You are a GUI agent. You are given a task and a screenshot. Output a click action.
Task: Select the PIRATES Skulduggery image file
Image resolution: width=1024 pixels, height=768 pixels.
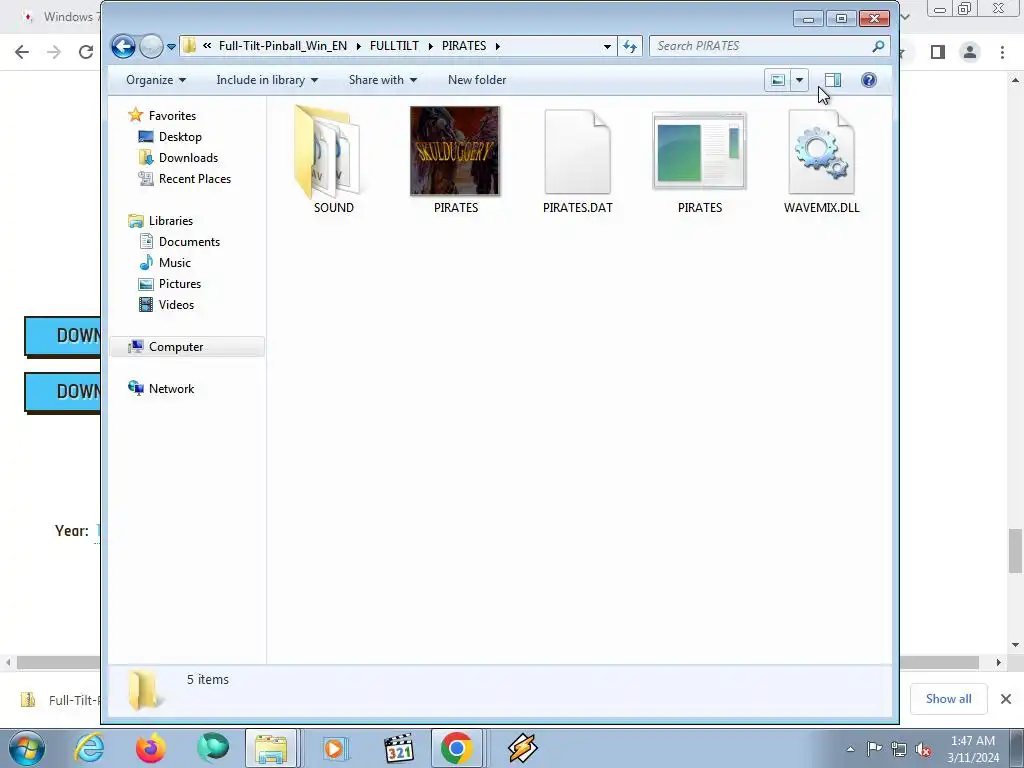455,161
